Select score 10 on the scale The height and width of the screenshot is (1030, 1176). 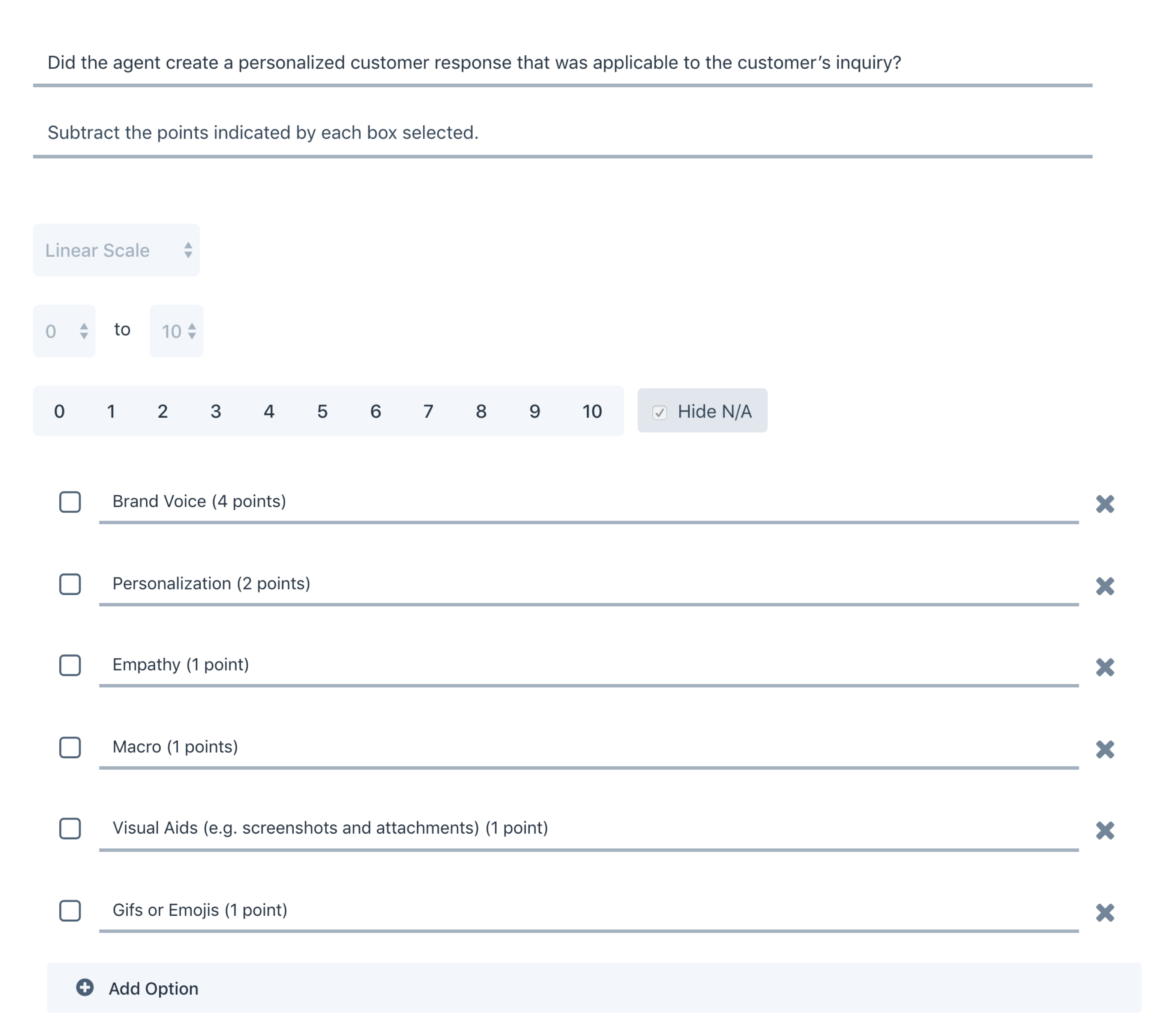[592, 412]
